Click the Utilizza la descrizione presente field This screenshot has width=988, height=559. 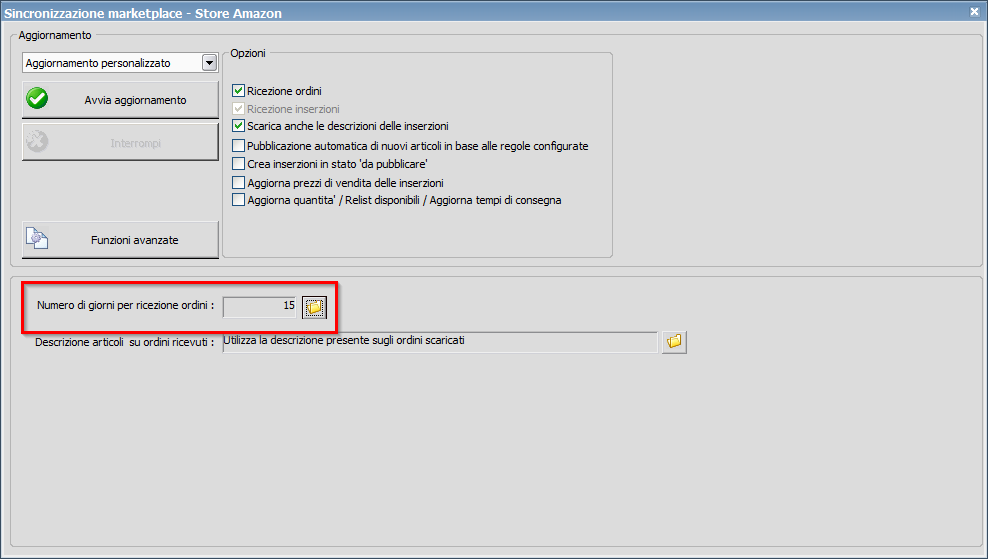point(440,342)
